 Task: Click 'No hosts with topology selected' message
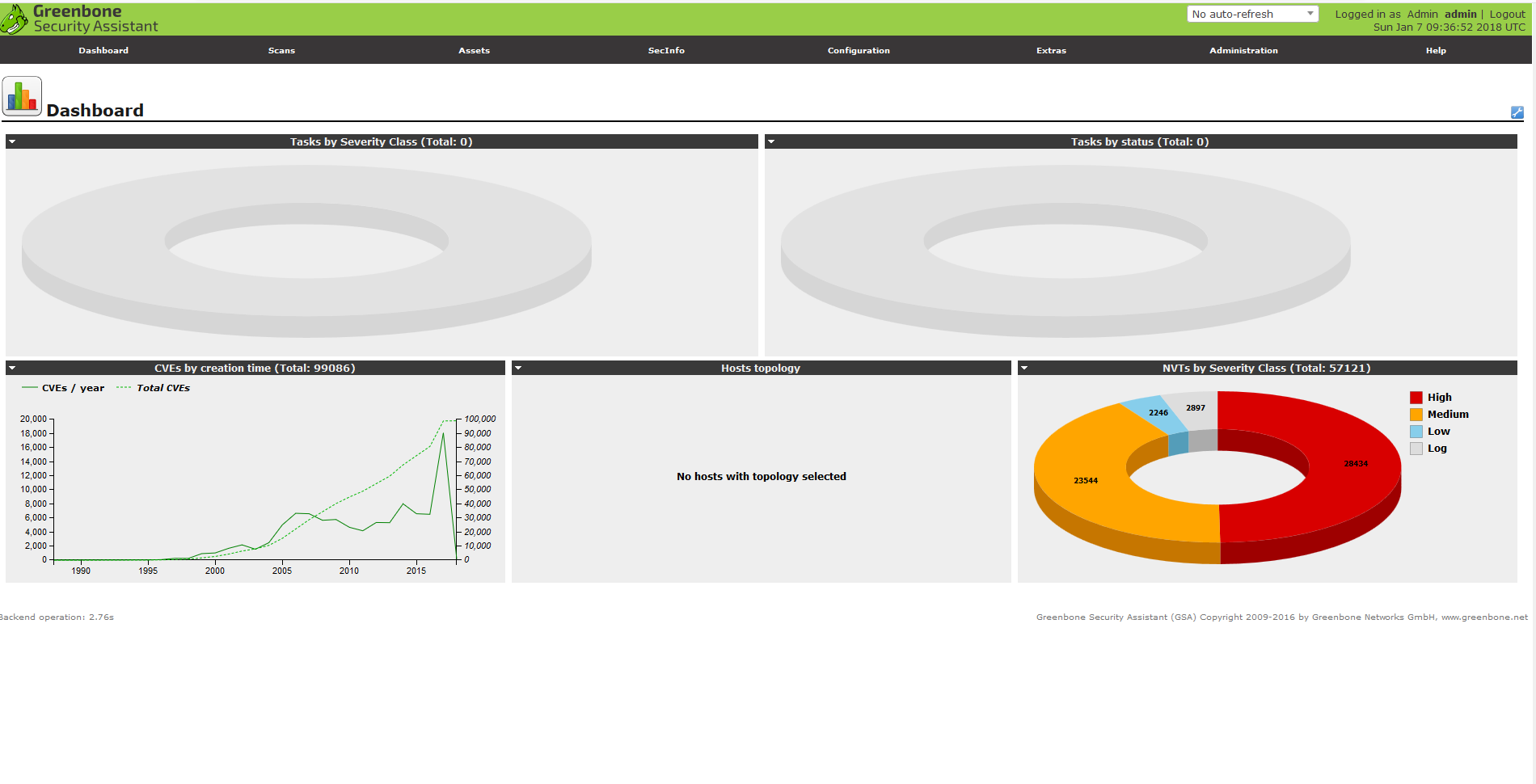pos(762,476)
